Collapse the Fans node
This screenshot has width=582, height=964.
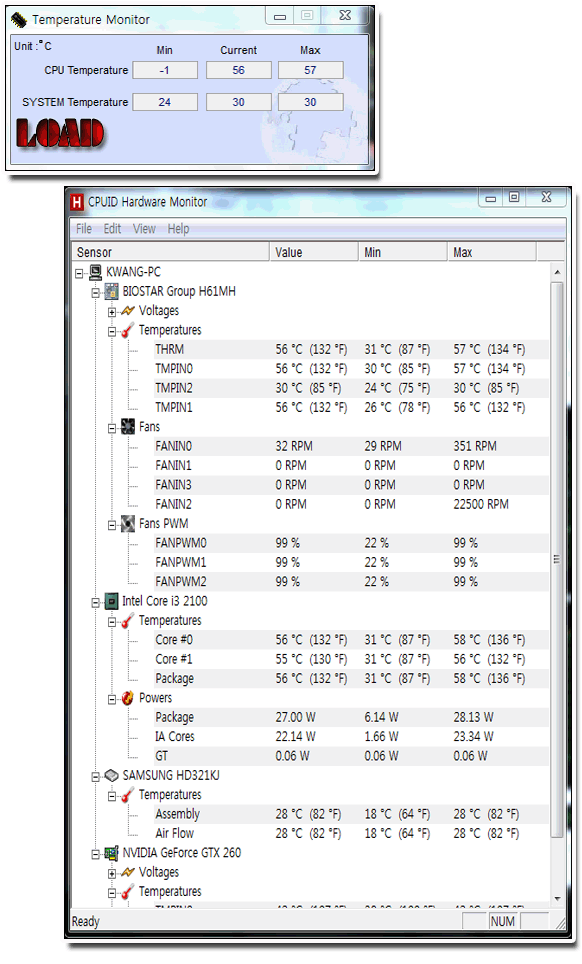112,429
